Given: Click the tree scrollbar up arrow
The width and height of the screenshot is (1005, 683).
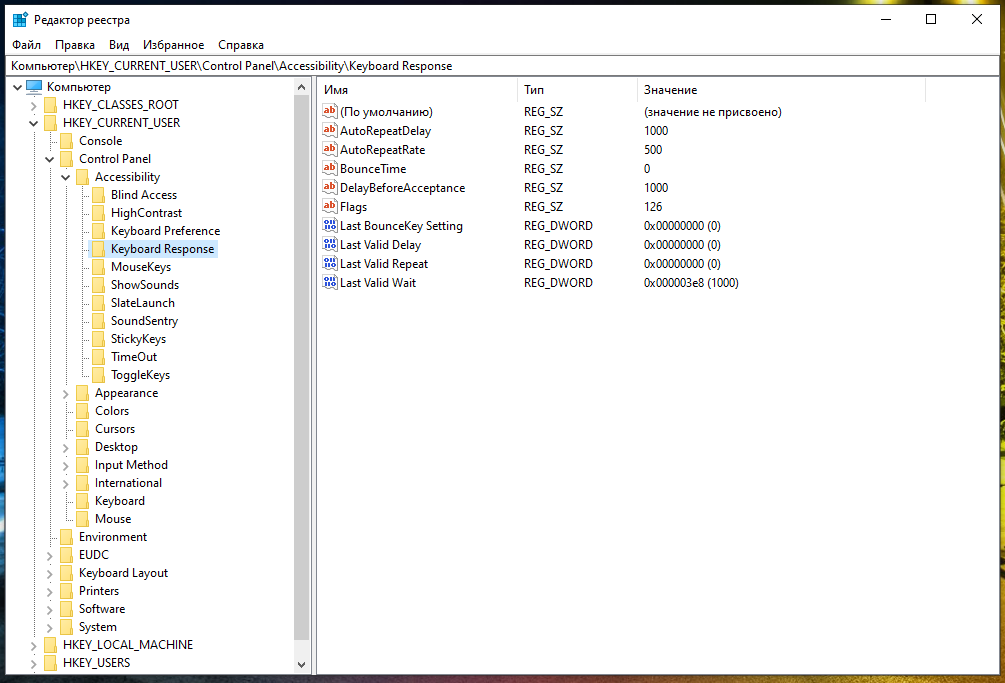Looking at the screenshot, I should [302, 86].
